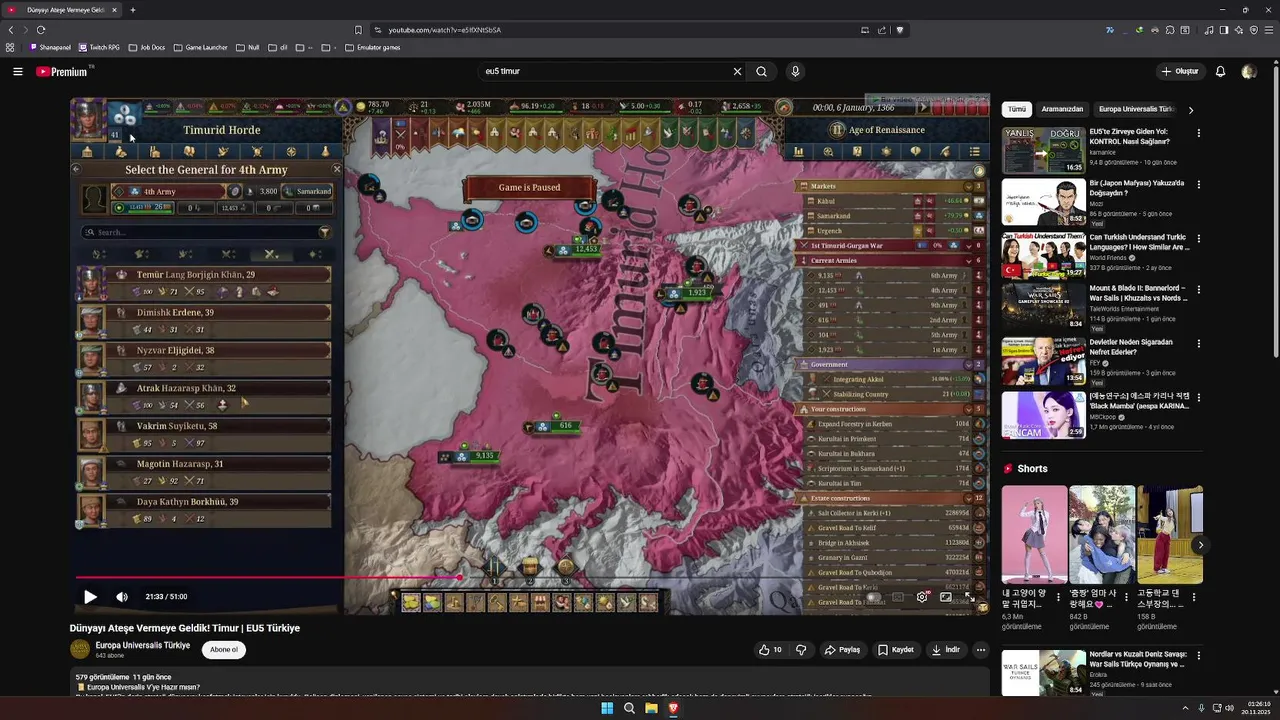Open options for Devletler Neden Sigaradan video
Viewport: 1280px width, 720px height.
point(1199,343)
